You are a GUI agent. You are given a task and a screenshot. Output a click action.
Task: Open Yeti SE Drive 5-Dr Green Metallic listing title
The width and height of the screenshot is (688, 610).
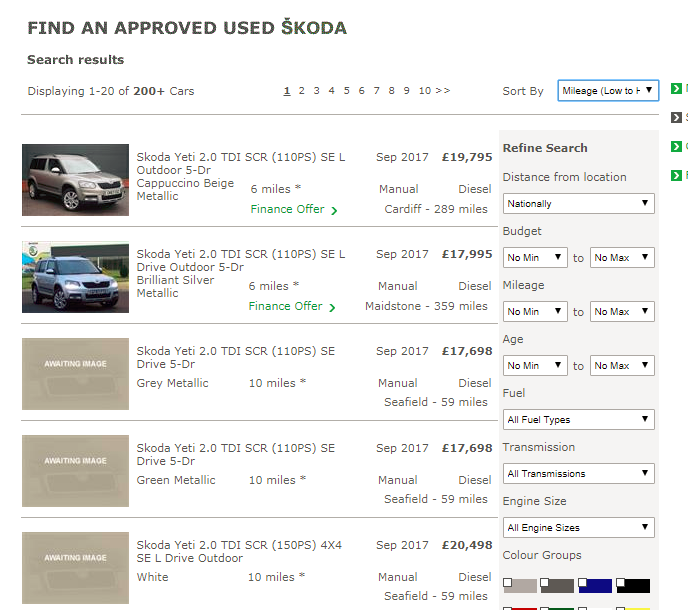236,454
